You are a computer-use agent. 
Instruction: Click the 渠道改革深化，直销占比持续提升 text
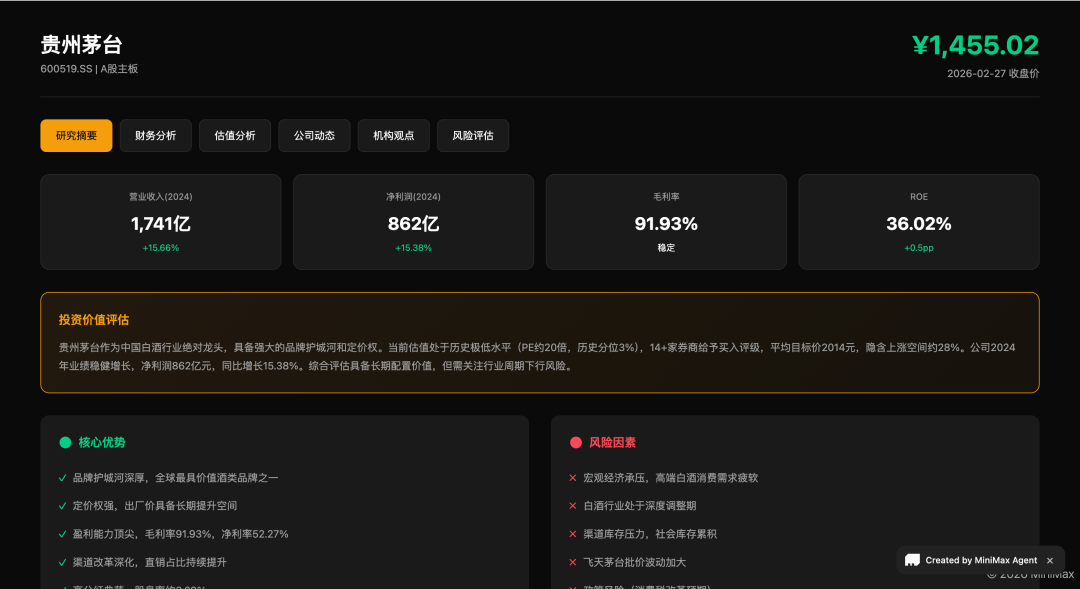tap(149, 562)
